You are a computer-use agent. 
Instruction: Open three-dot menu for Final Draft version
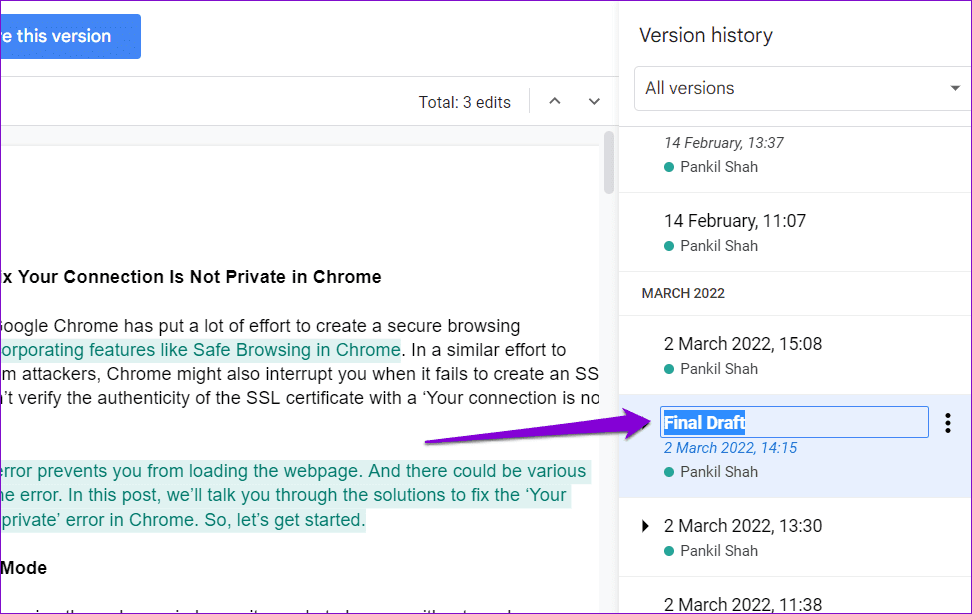point(947,423)
